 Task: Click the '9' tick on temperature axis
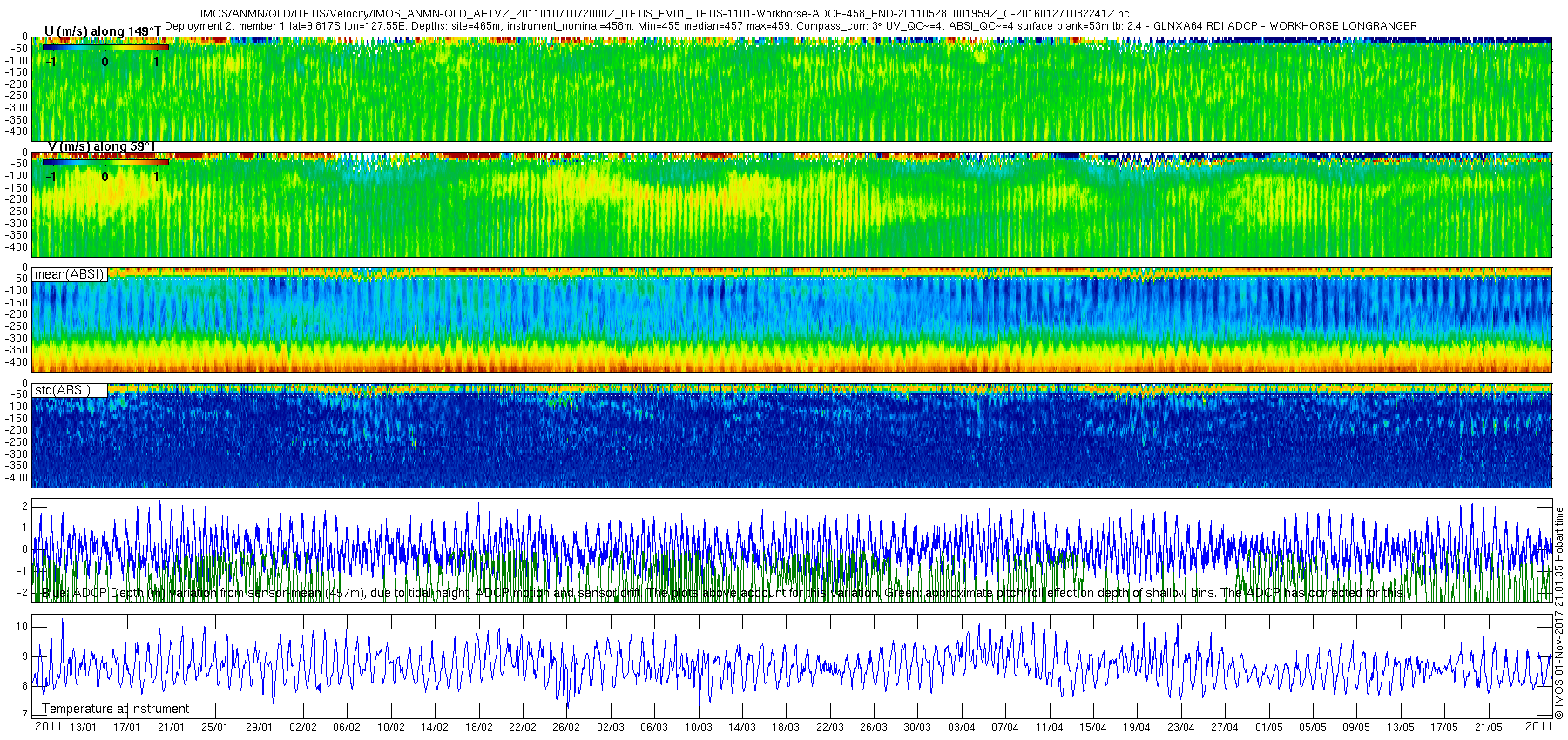pos(24,656)
